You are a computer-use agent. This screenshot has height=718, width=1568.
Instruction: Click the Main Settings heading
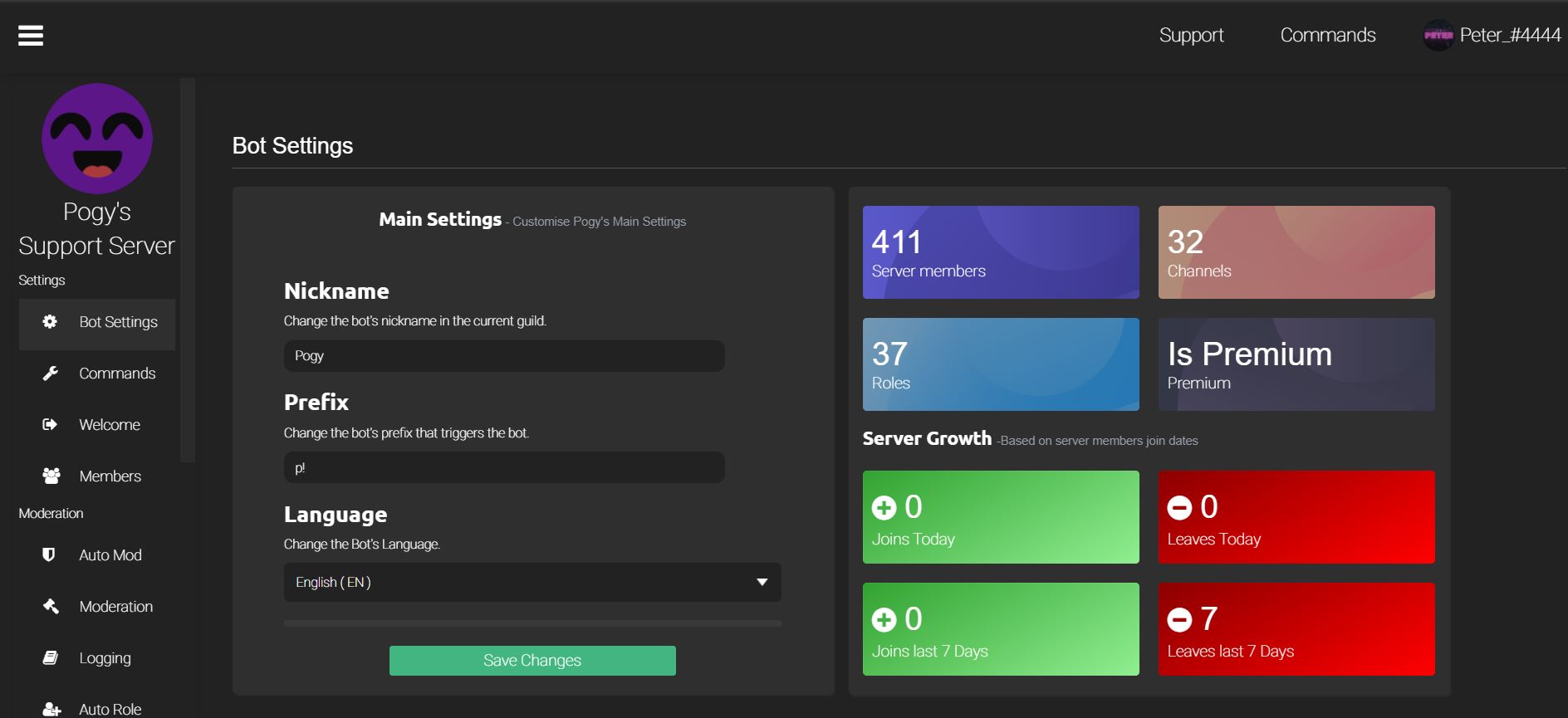coord(440,219)
